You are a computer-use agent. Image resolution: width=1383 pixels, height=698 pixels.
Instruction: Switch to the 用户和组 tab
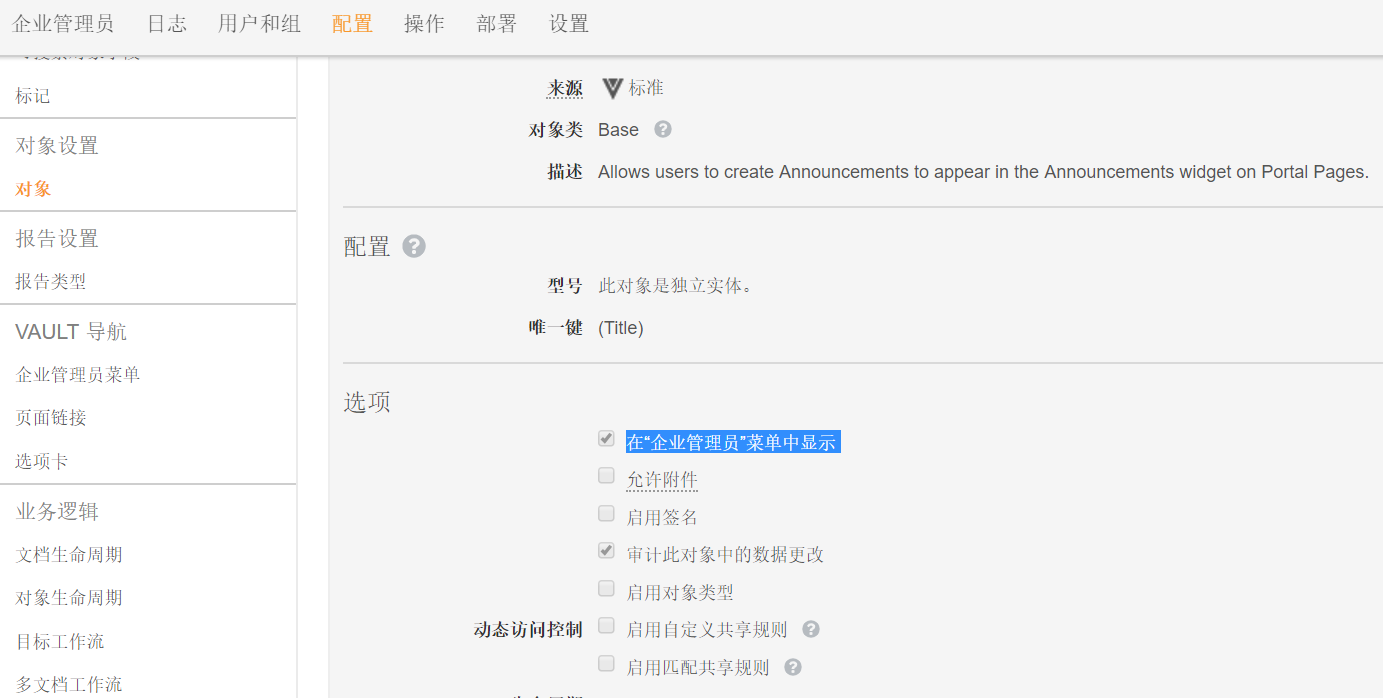[259, 24]
